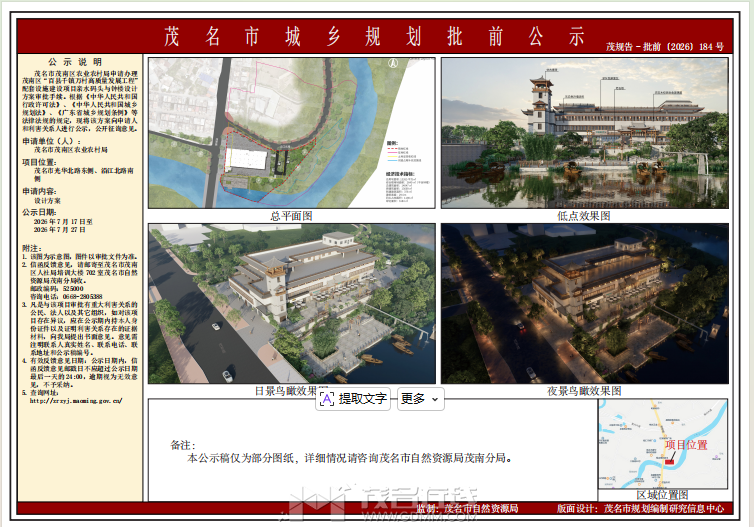
Task: Open the http://zrzyj.maoming.gov.cn/ query link
Action: 76,401
